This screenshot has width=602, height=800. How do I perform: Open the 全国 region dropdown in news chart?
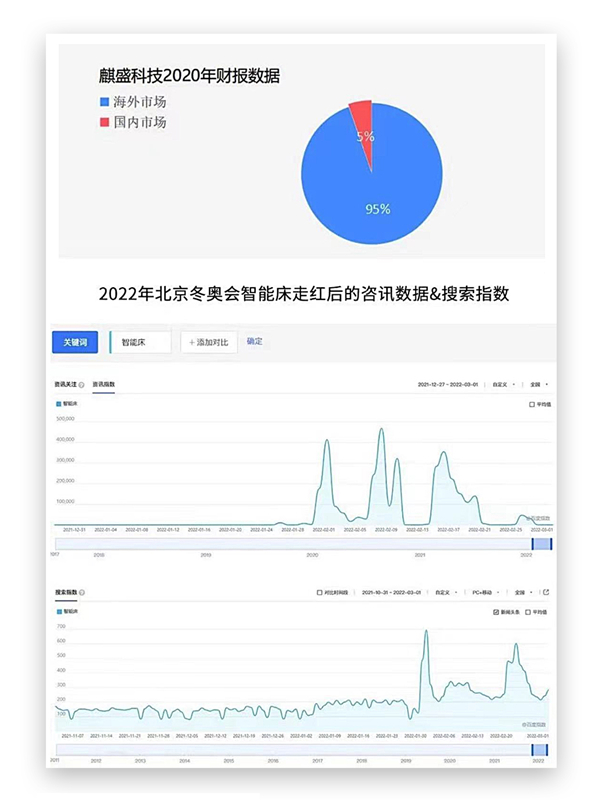pos(539,385)
